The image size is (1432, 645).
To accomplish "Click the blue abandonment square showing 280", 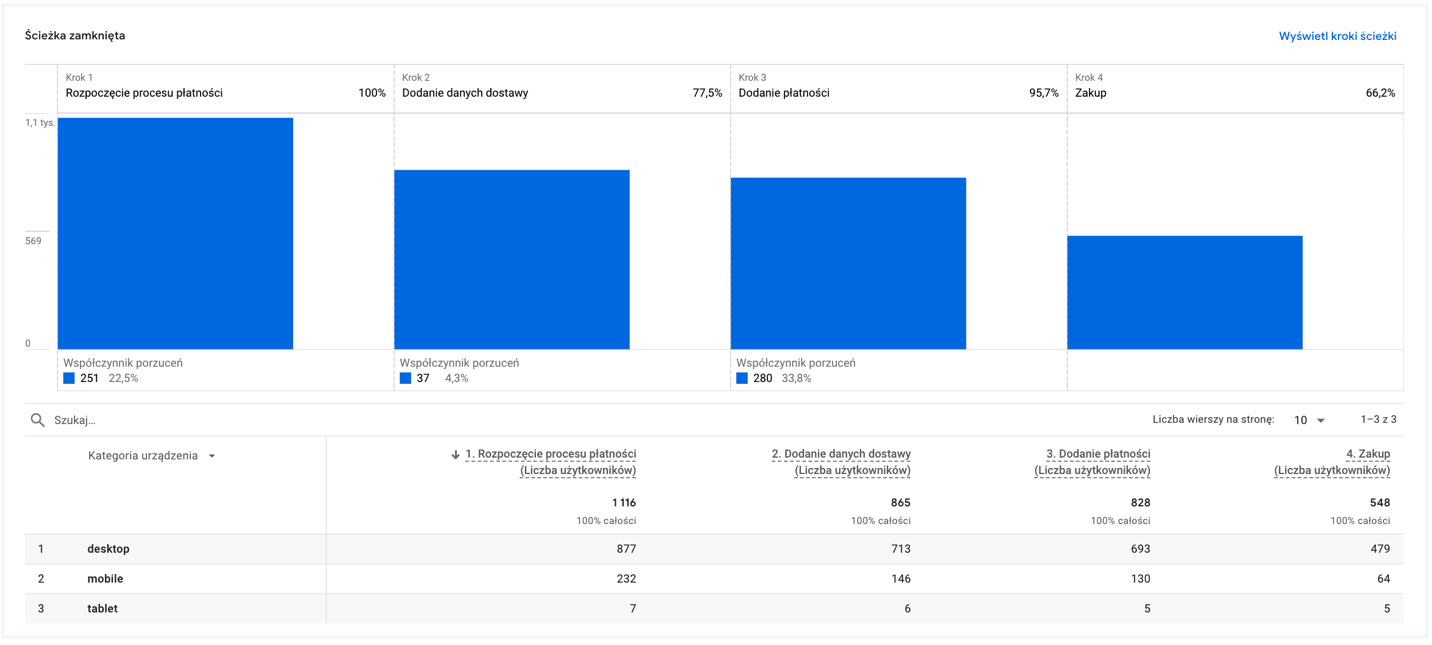I will point(742,378).
